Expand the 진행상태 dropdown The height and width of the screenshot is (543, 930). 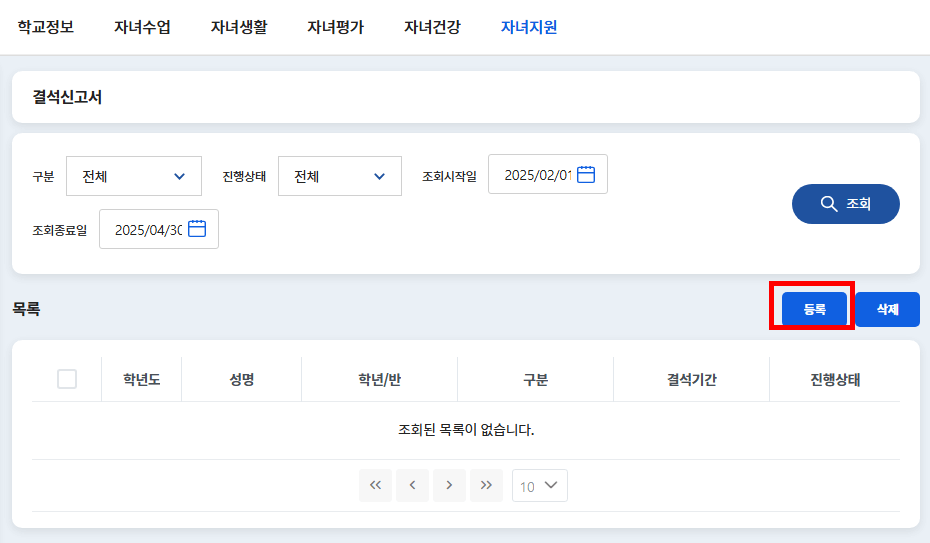[340, 176]
